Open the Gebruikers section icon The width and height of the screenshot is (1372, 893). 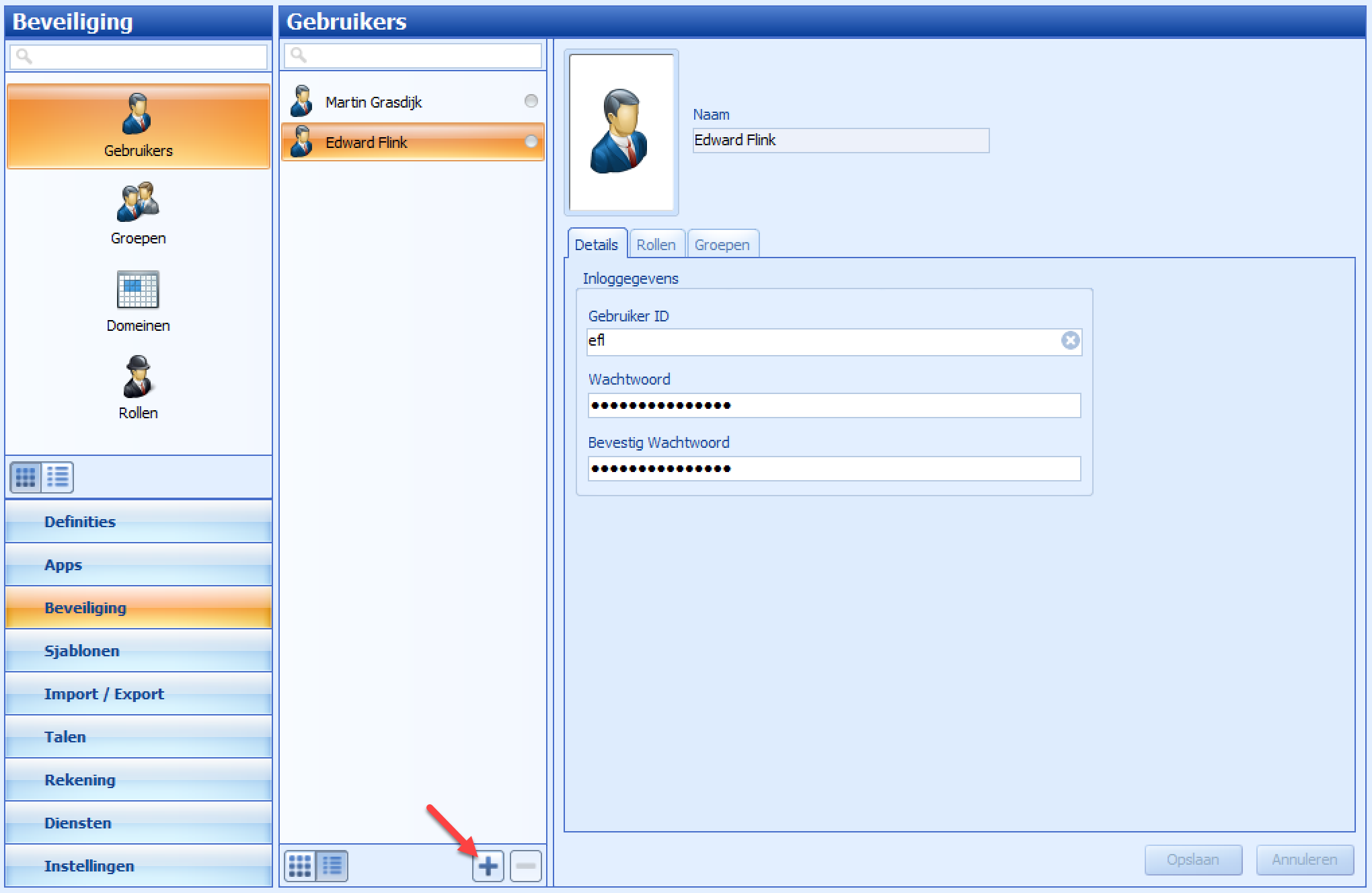pos(137,114)
